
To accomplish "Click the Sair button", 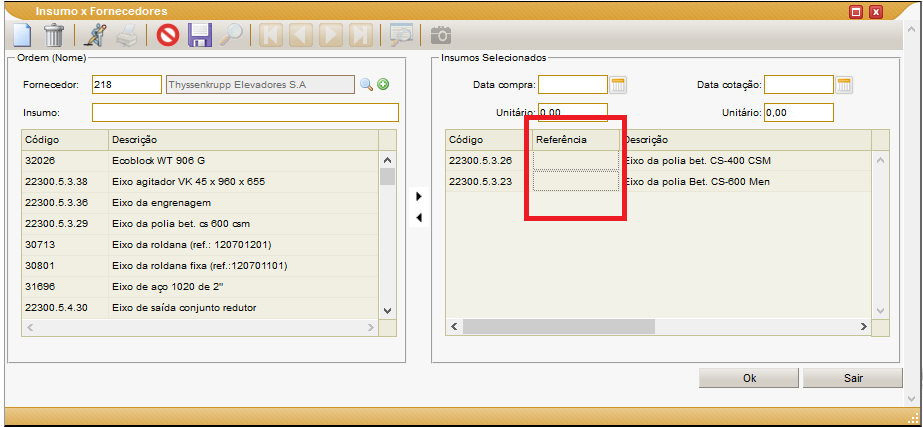I will [852, 378].
